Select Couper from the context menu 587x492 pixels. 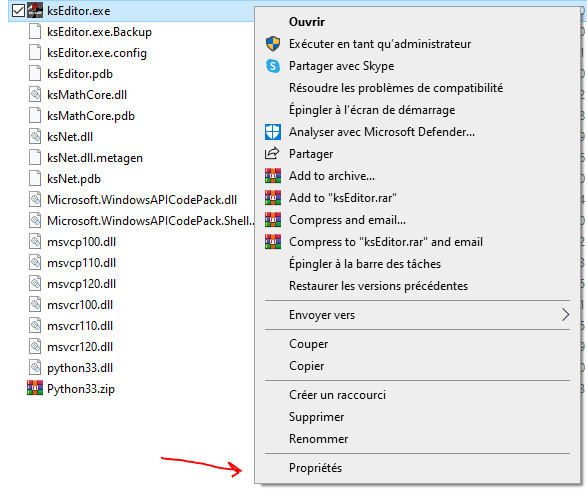308,344
